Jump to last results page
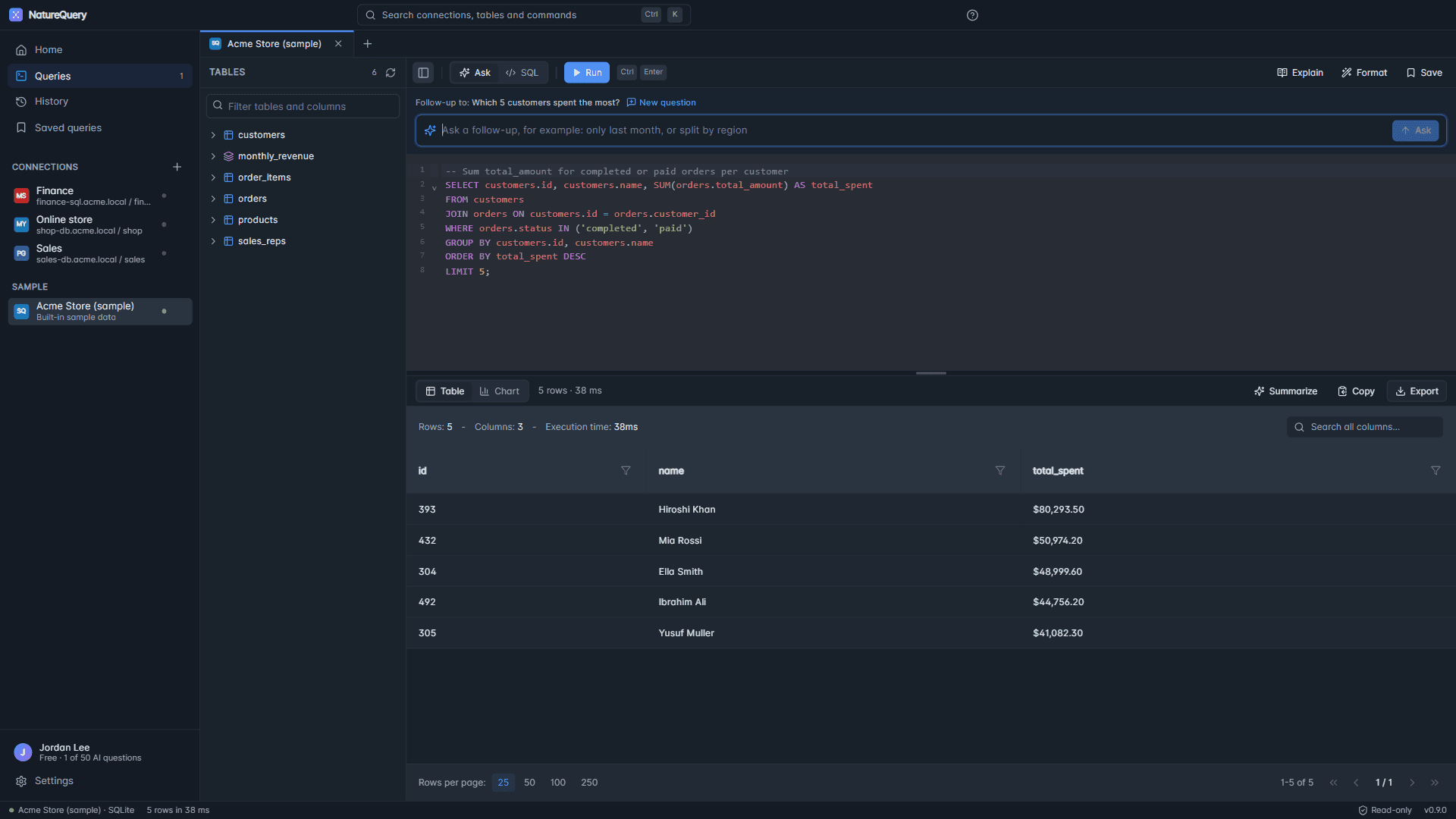This screenshot has width=1456, height=819. tap(1435, 783)
